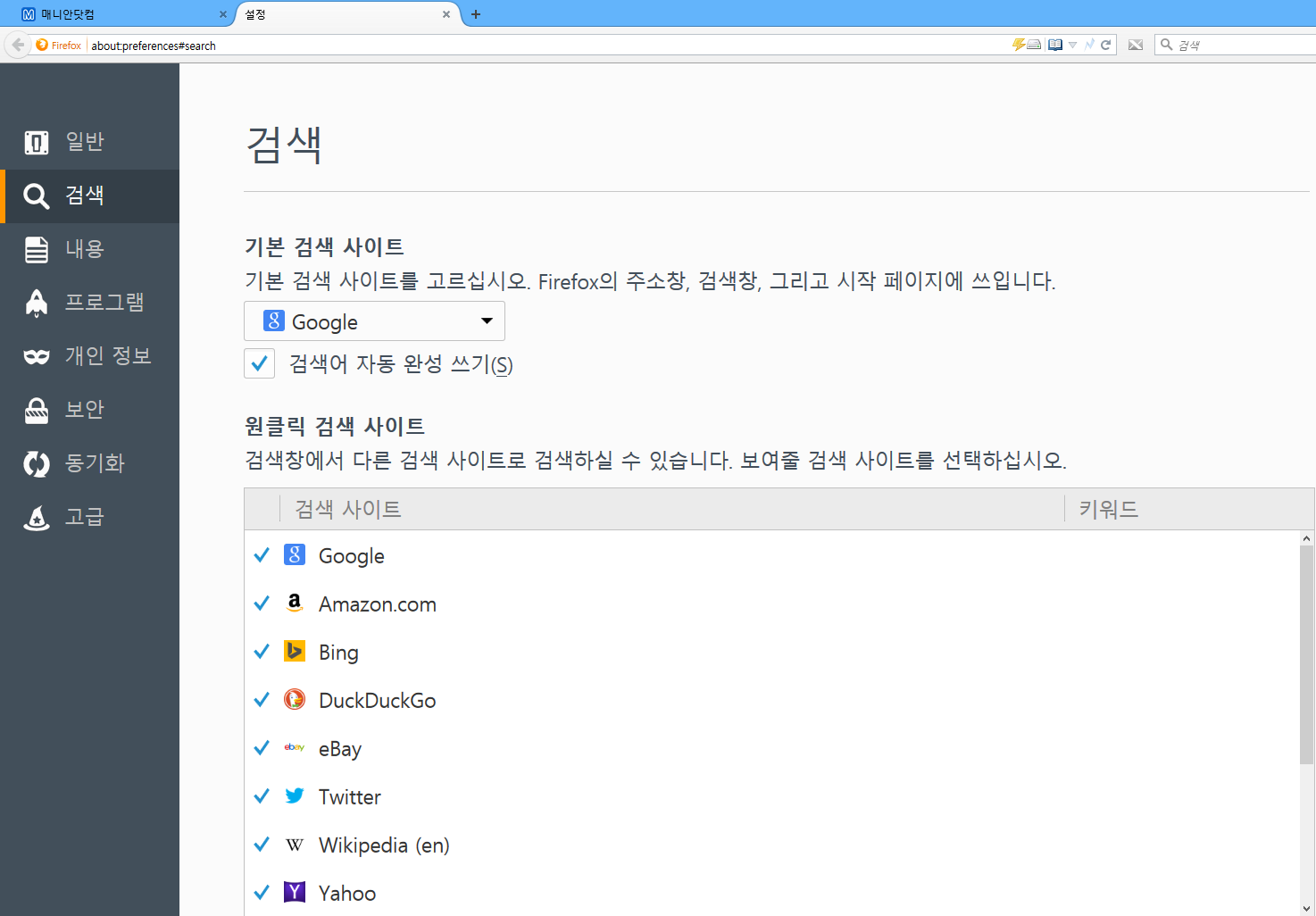Click the magnifier icon in the search box

click(1166, 45)
